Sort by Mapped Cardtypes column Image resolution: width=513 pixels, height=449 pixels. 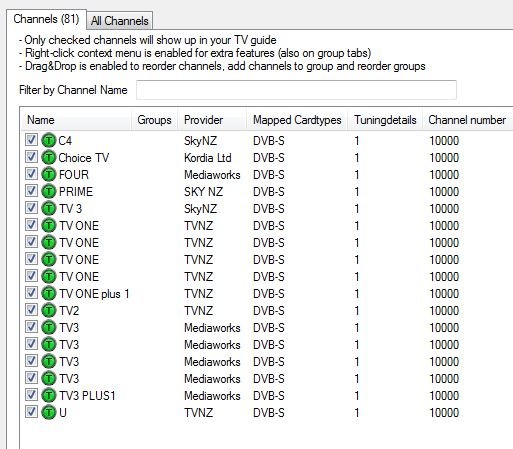click(297, 120)
